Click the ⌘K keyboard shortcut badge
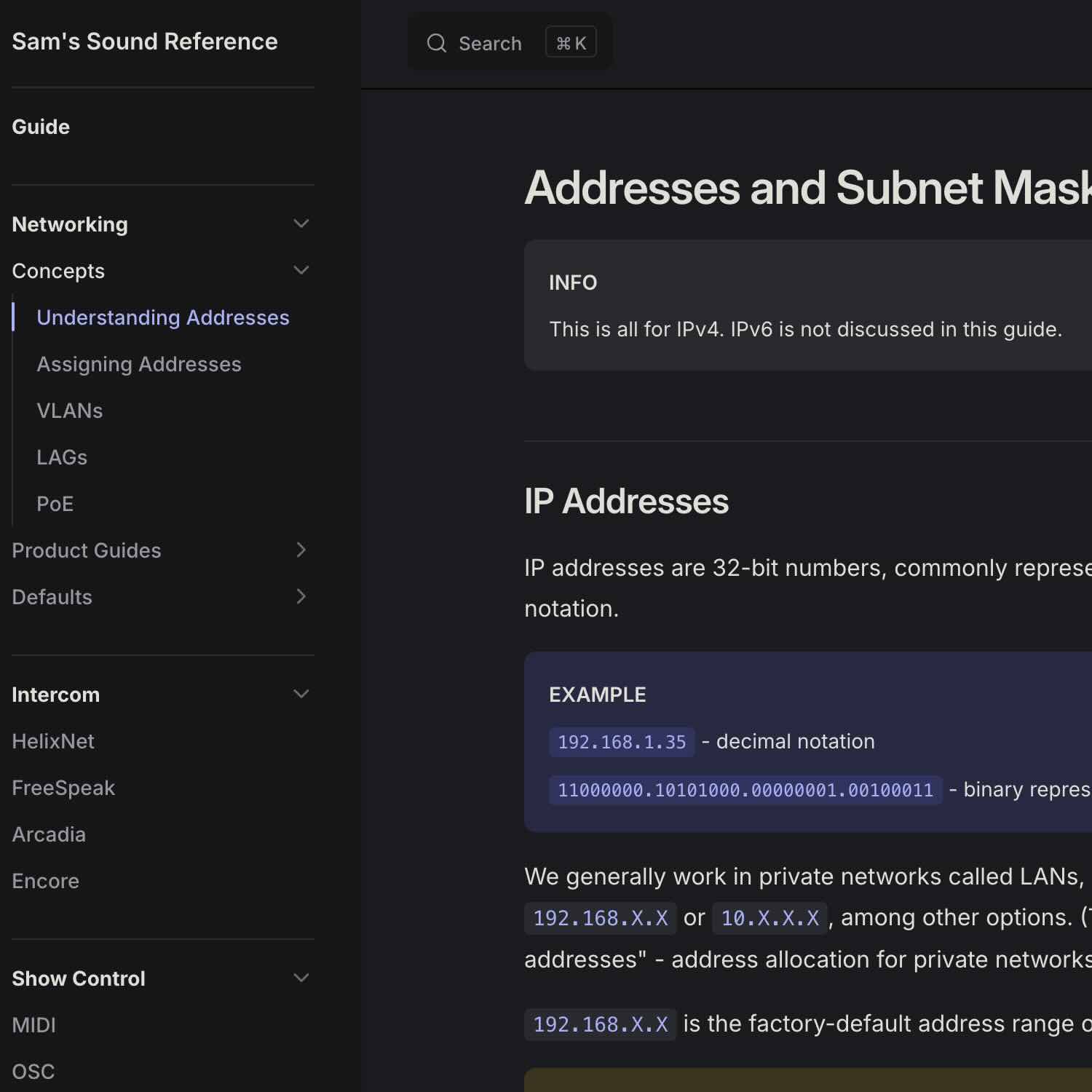Viewport: 1092px width, 1092px height. (571, 42)
